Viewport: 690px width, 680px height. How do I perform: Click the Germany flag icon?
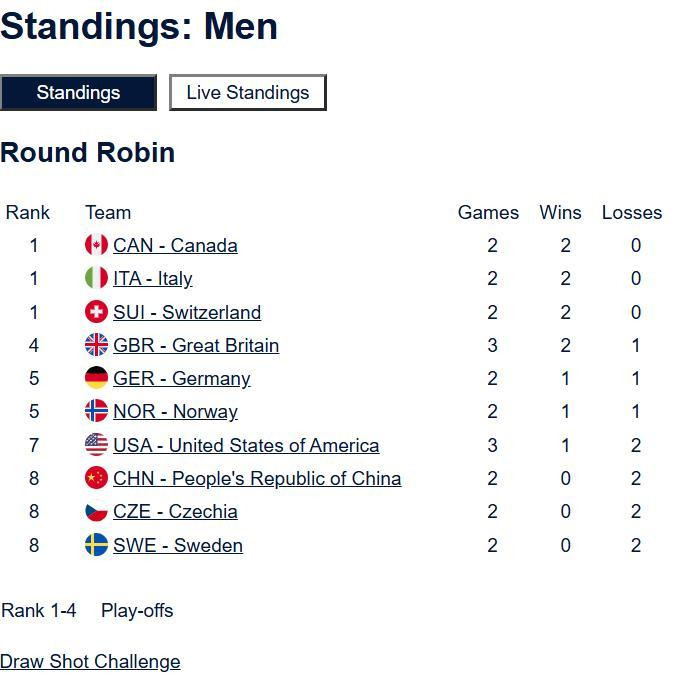96,378
